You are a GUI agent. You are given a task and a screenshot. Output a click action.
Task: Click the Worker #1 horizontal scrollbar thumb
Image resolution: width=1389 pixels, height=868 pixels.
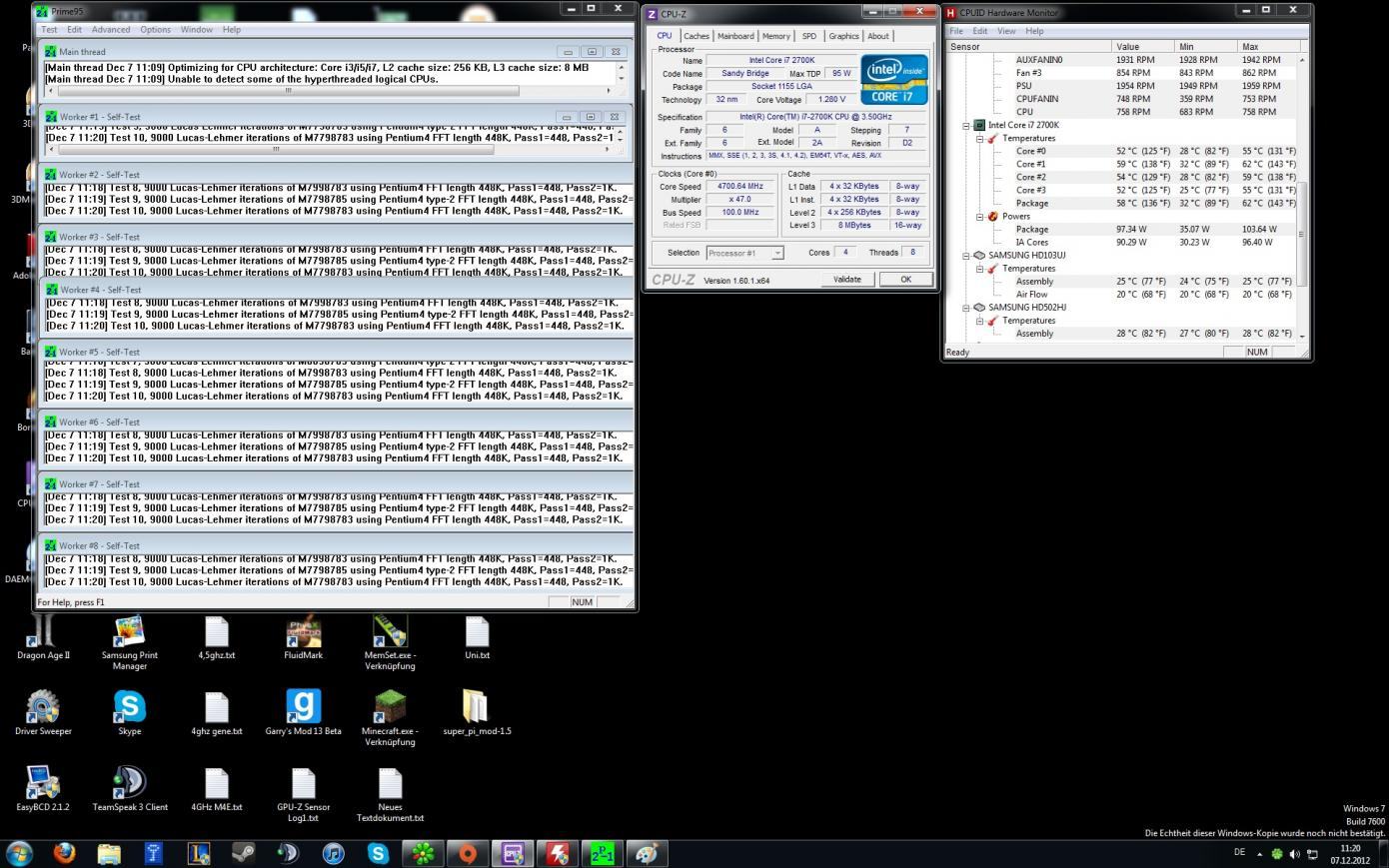pos(277,150)
